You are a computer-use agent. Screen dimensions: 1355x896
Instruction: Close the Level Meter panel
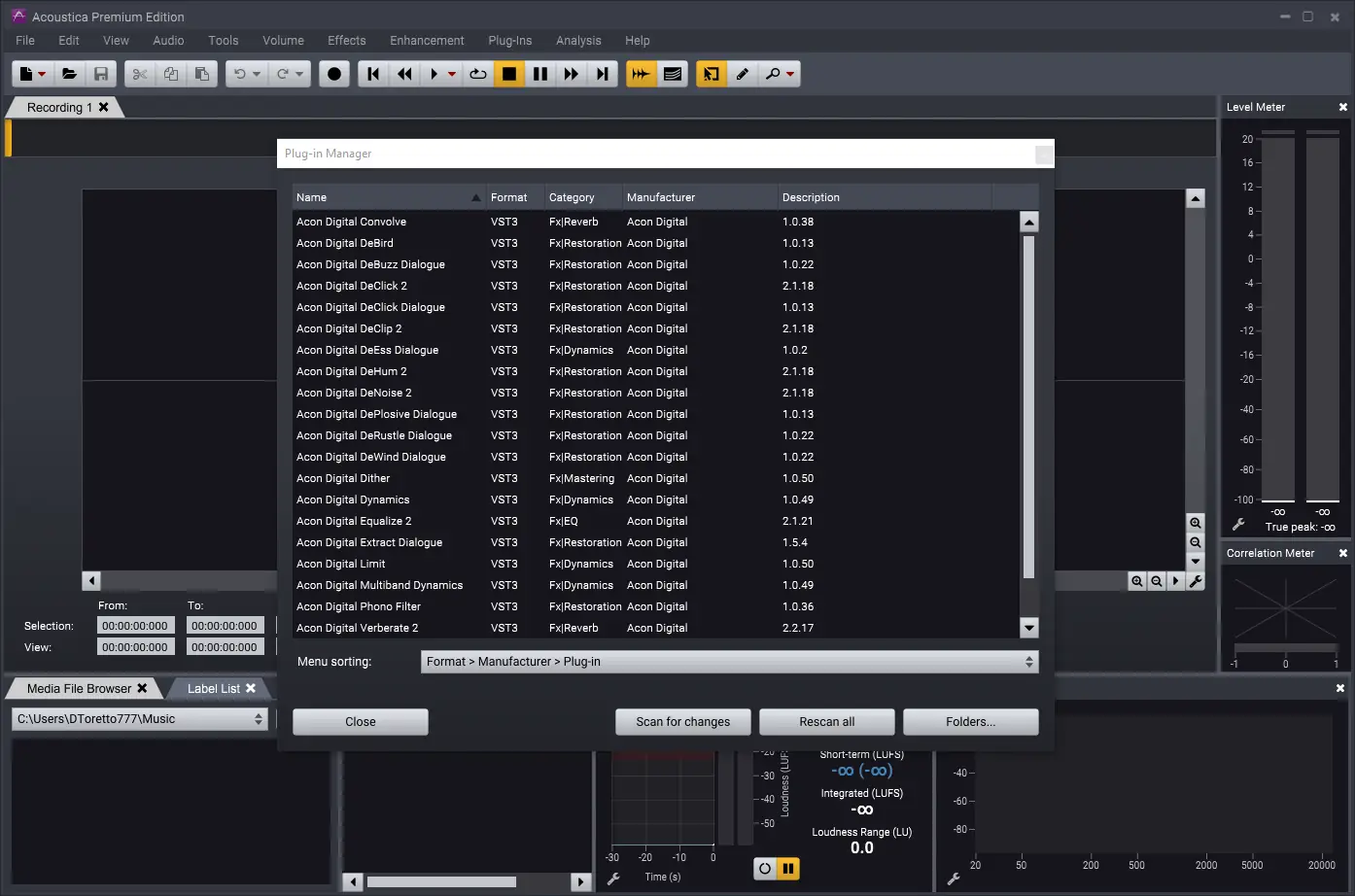pyautogui.click(x=1343, y=107)
